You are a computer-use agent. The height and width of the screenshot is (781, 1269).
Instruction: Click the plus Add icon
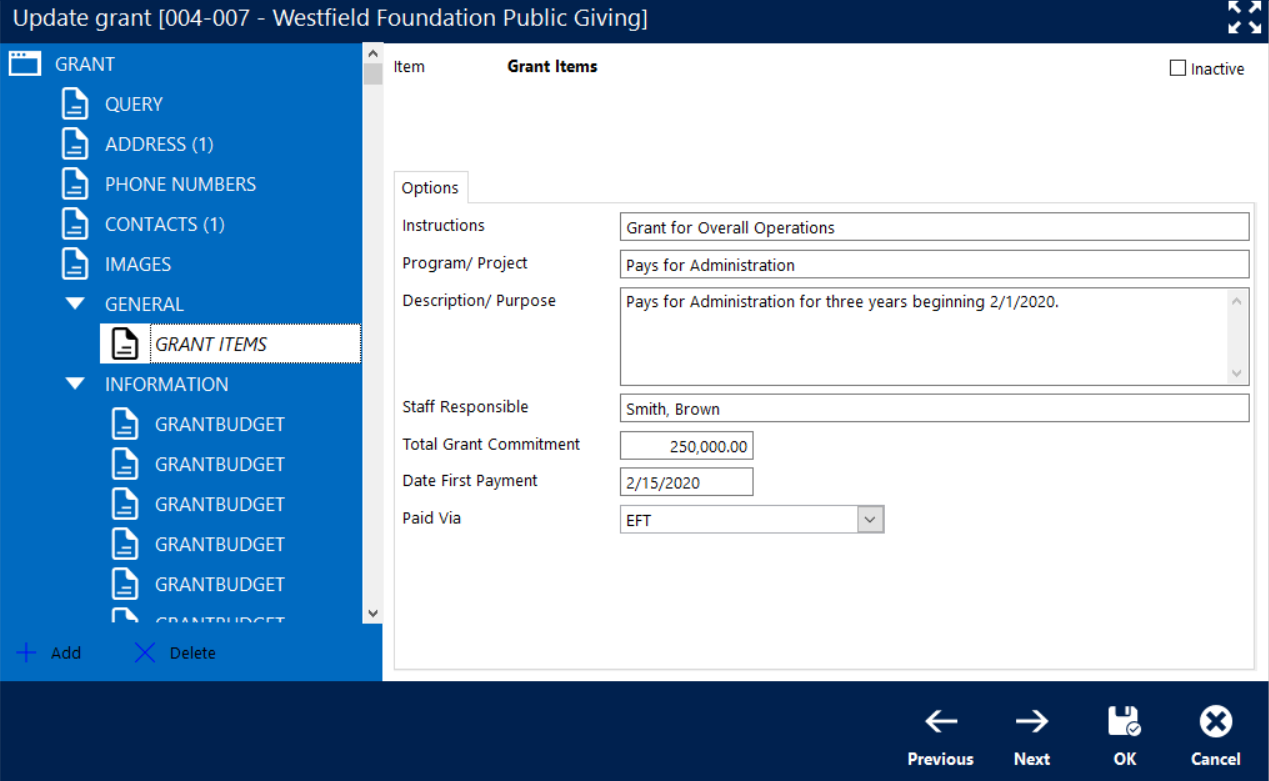click(27, 653)
